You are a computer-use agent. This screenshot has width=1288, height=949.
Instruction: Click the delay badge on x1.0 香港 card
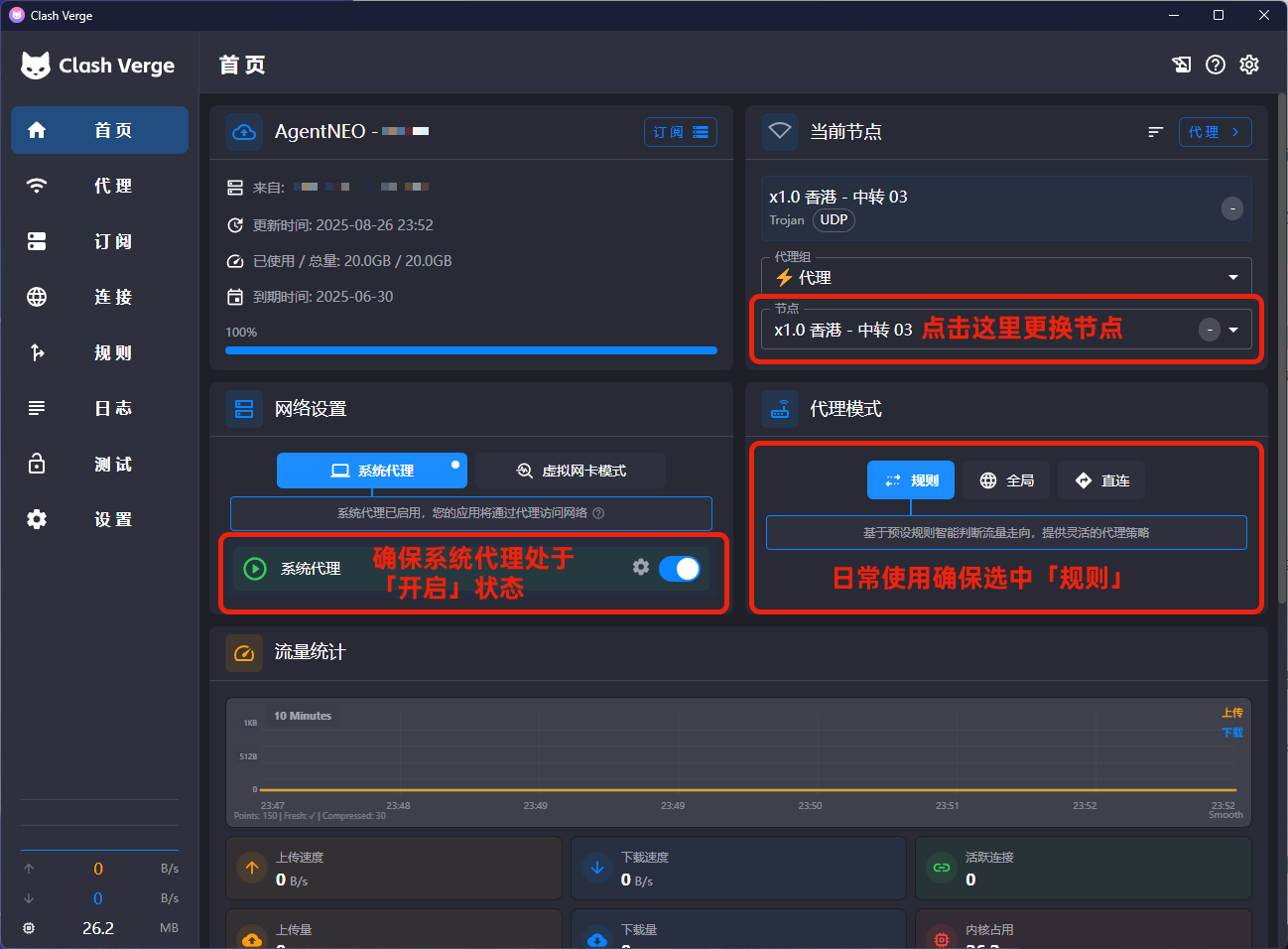pyautogui.click(x=1232, y=208)
